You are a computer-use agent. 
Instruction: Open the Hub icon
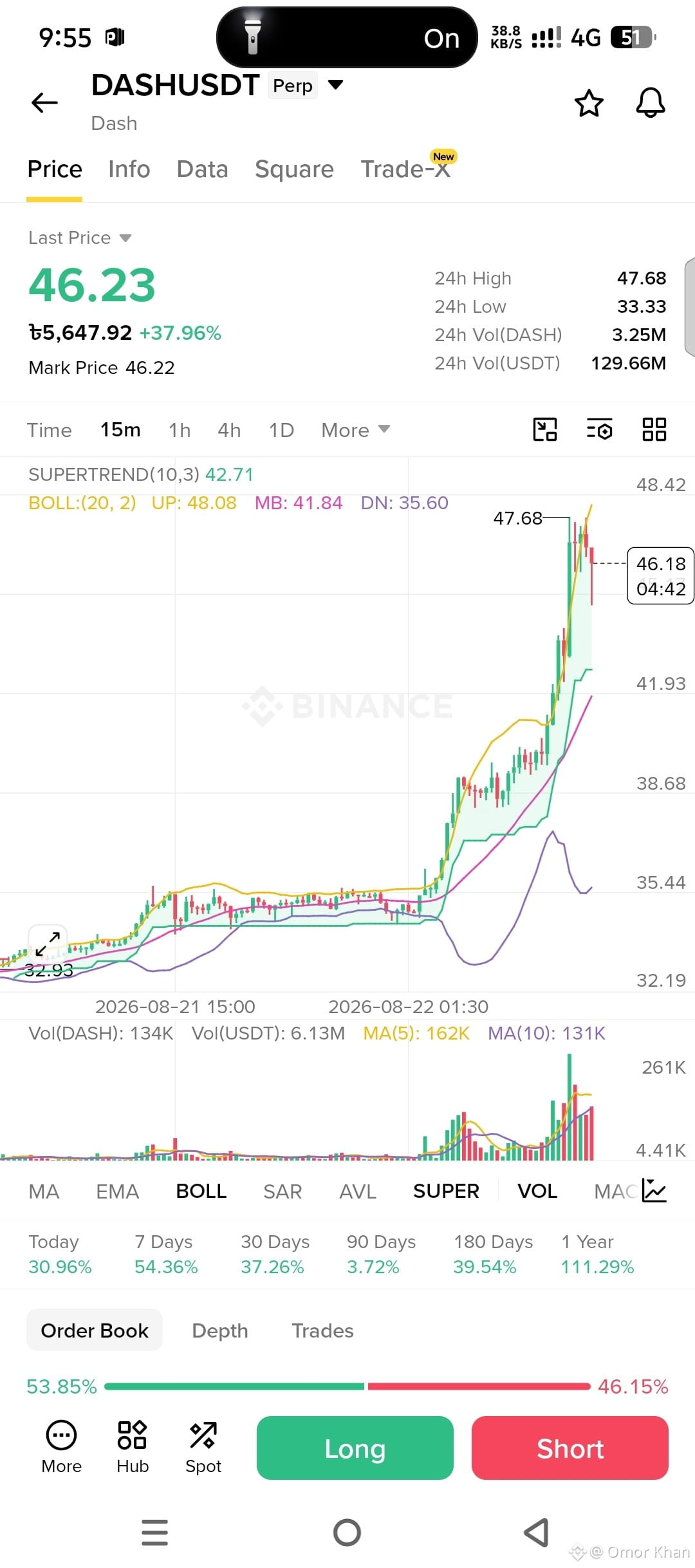133,1448
